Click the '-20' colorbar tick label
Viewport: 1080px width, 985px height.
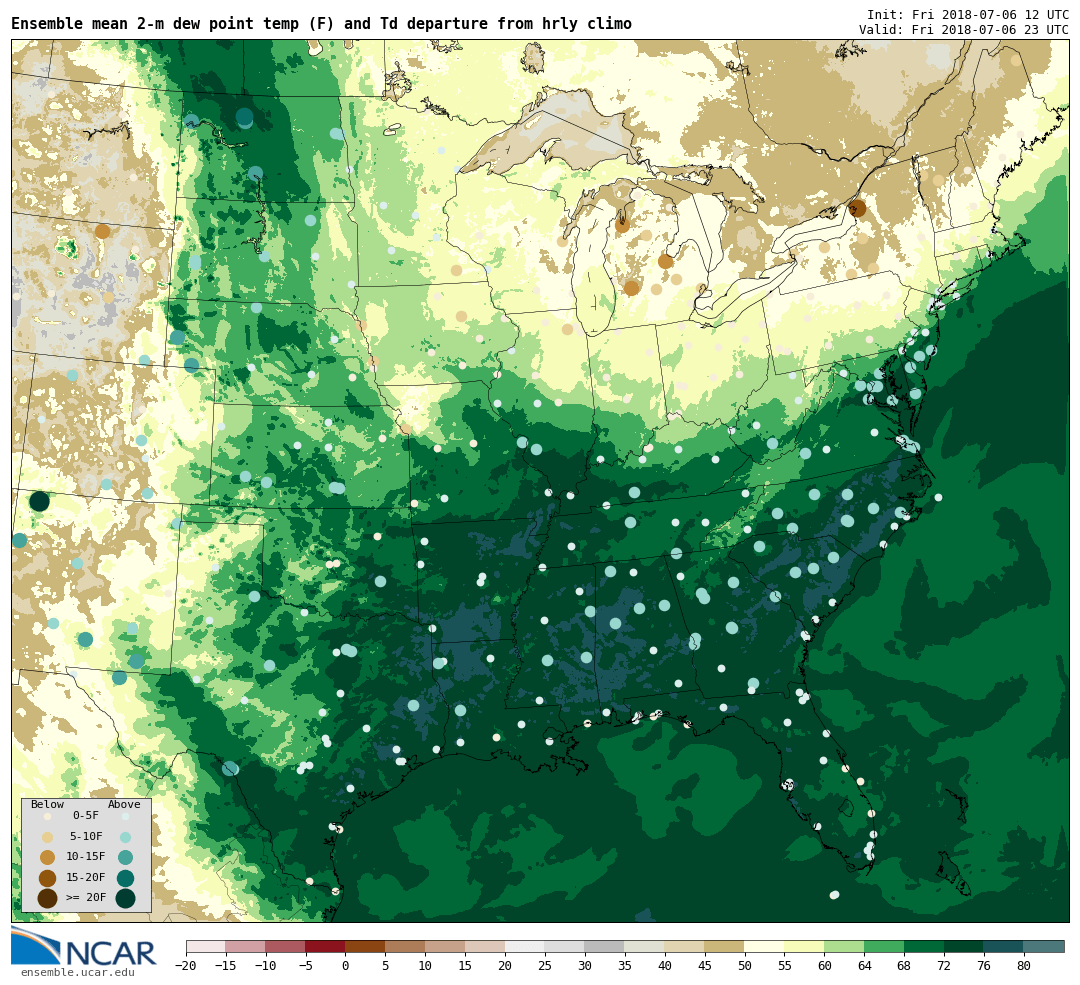(x=186, y=966)
